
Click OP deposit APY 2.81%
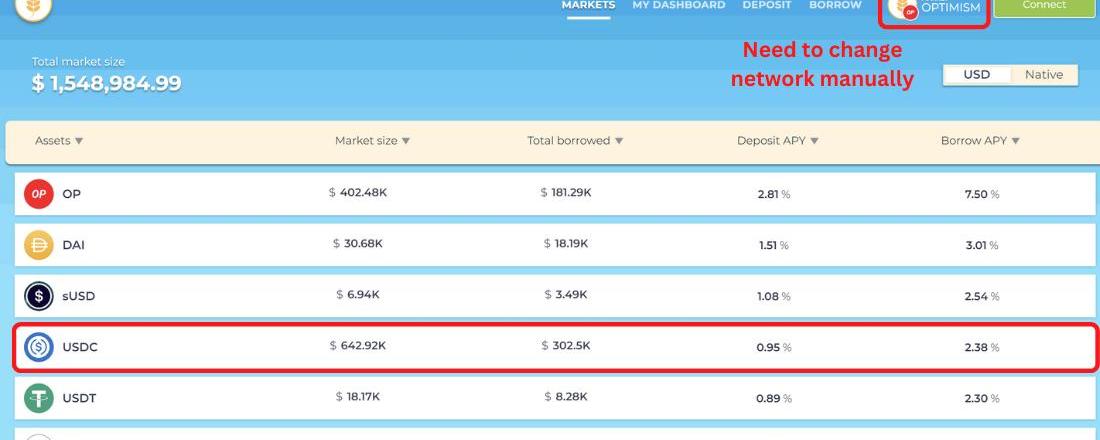[x=774, y=194]
